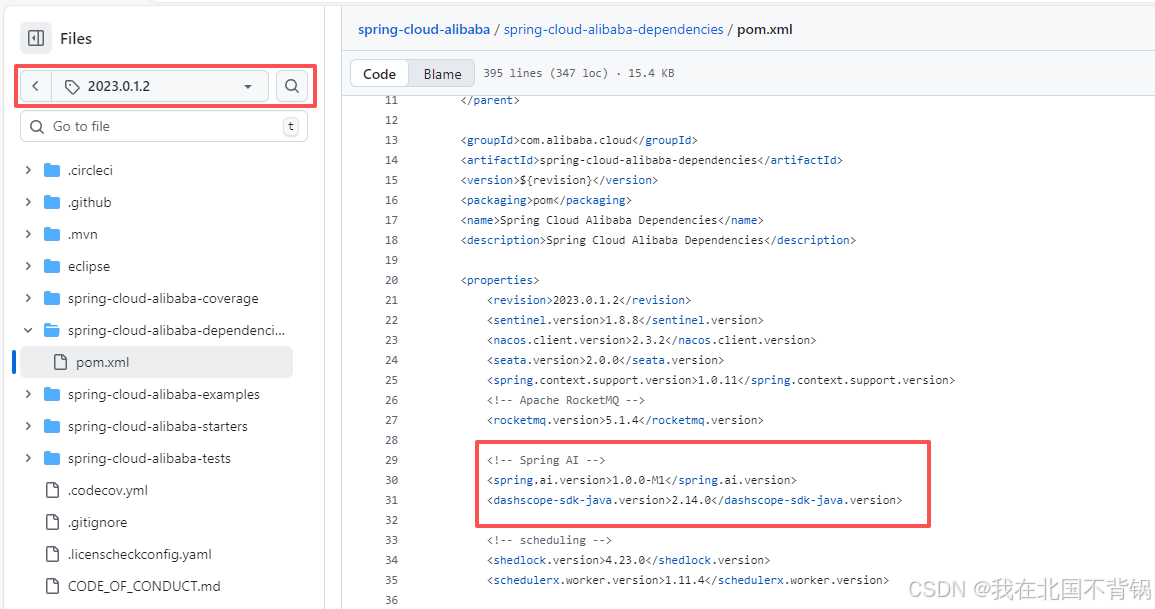1155x609 pixels.
Task: Click seata version value "2.0.0"
Action: 603,360
